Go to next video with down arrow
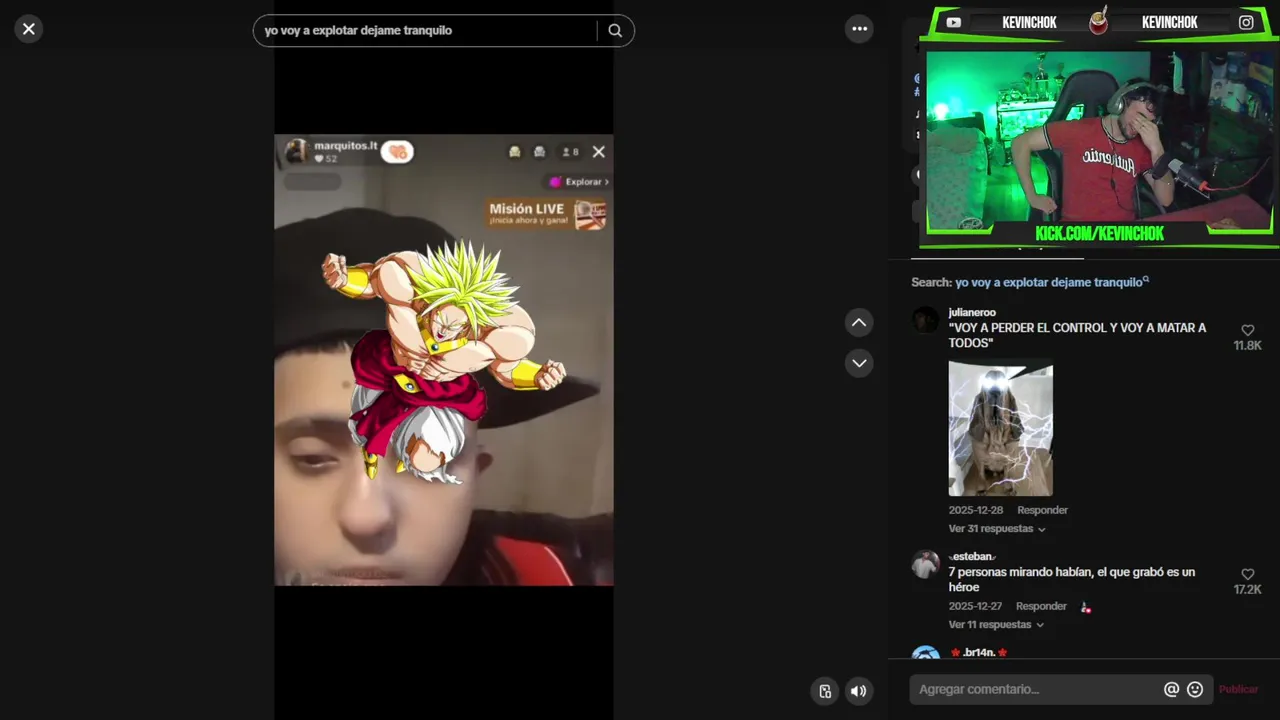The image size is (1280, 720). point(859,363)
